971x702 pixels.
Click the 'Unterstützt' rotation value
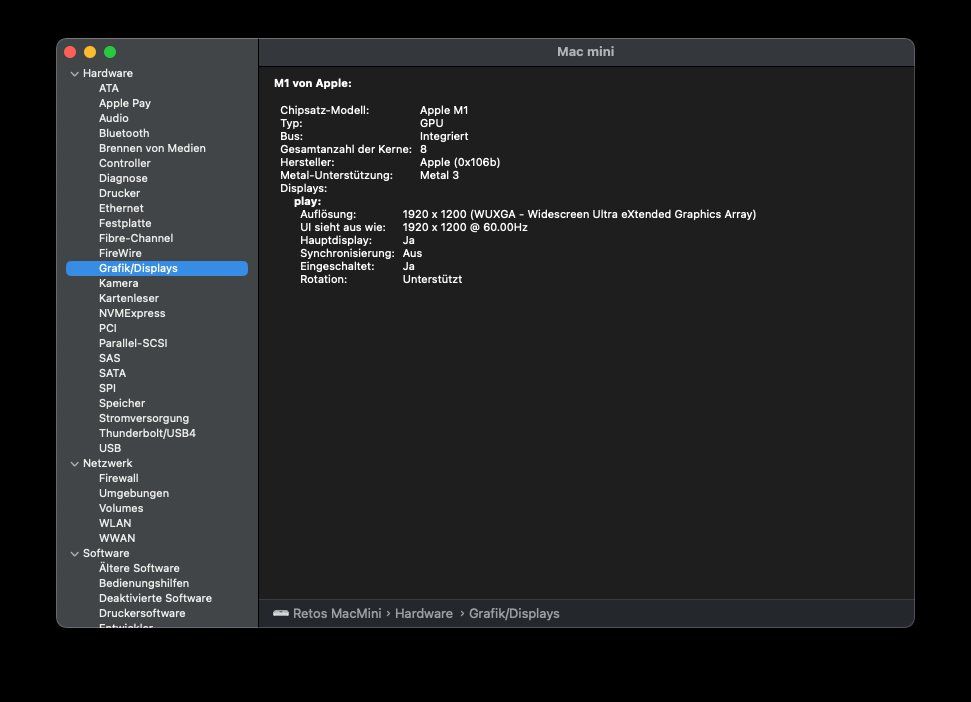click(x=432, y=279)
